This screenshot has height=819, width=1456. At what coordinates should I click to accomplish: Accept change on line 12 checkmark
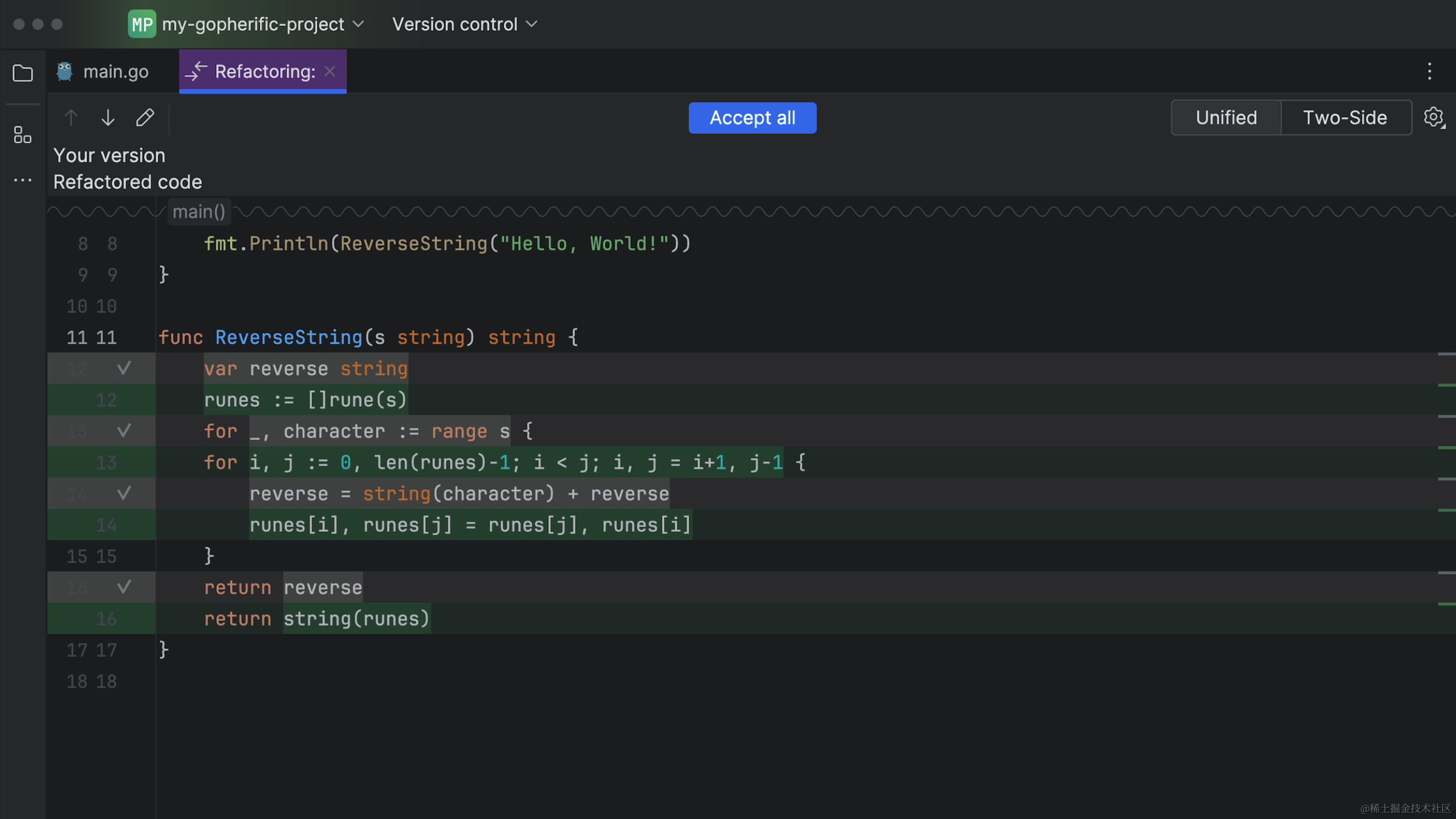tap(124, 369)
